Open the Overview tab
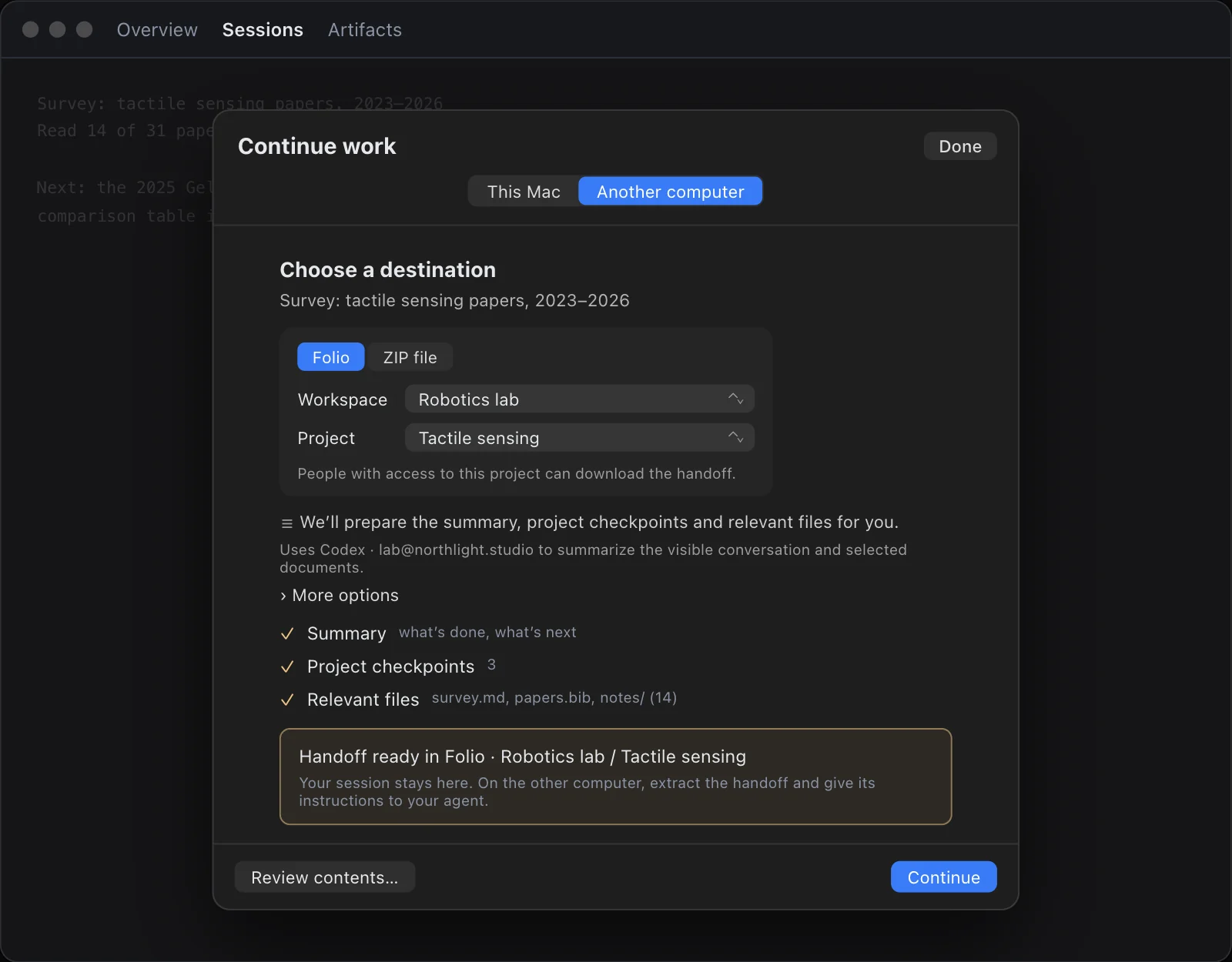This screenshot has width=1232, height=962. 157,30
